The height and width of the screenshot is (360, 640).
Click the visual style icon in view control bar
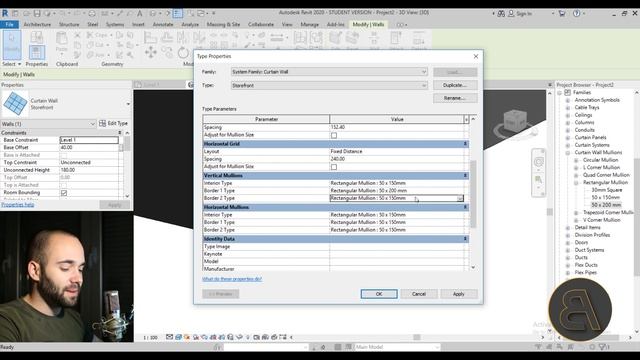pyautogui.click(x=178, y=337)
